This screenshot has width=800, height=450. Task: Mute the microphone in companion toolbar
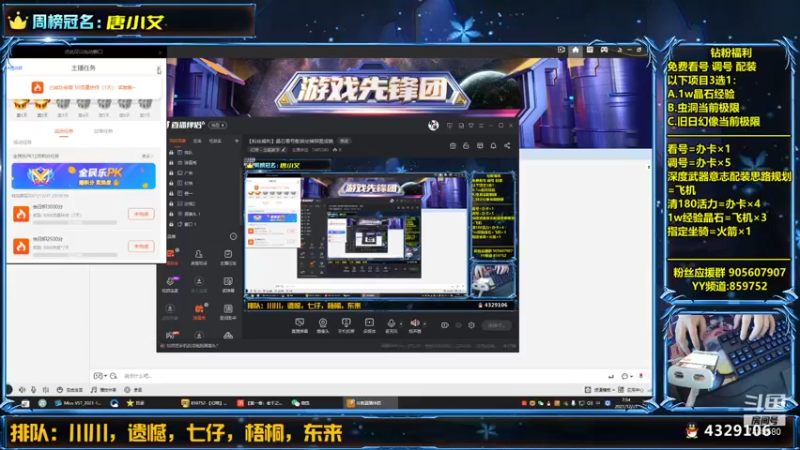pyautogui.click(x=391, y=323)
